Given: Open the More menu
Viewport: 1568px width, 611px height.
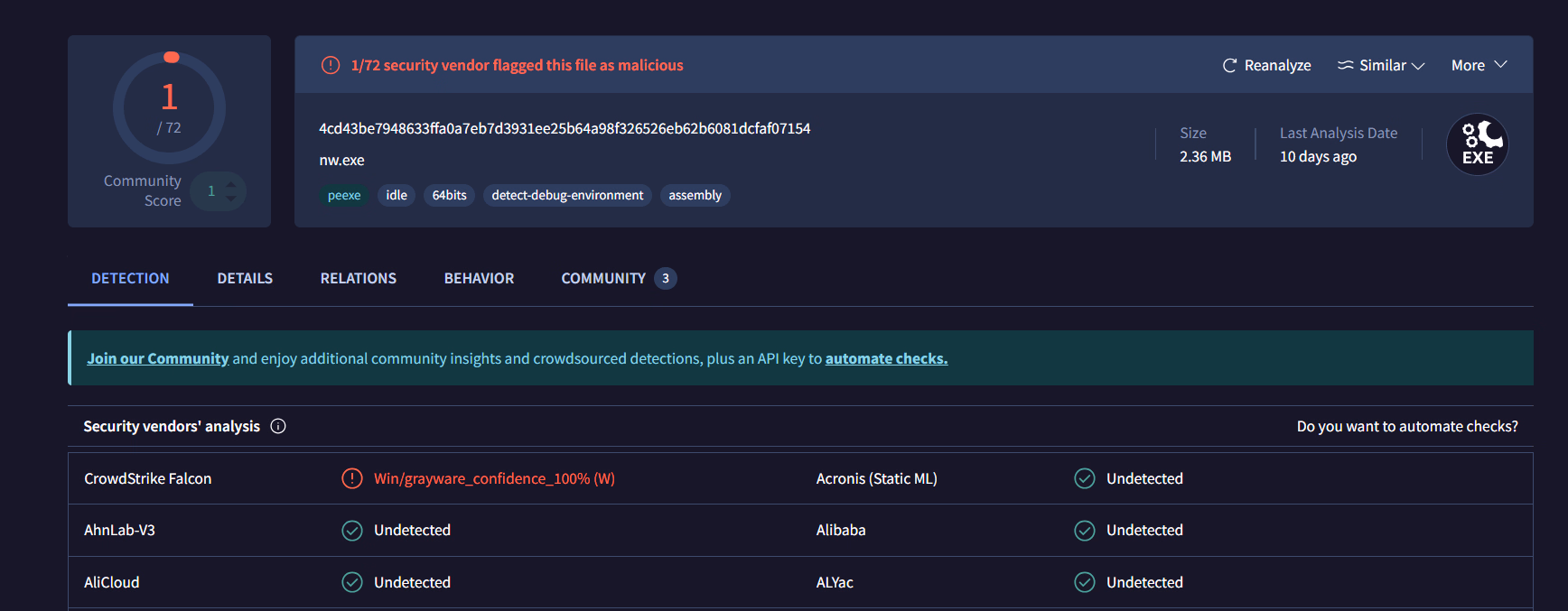Looking at the screenshot, I should [x=1479, y=65].
